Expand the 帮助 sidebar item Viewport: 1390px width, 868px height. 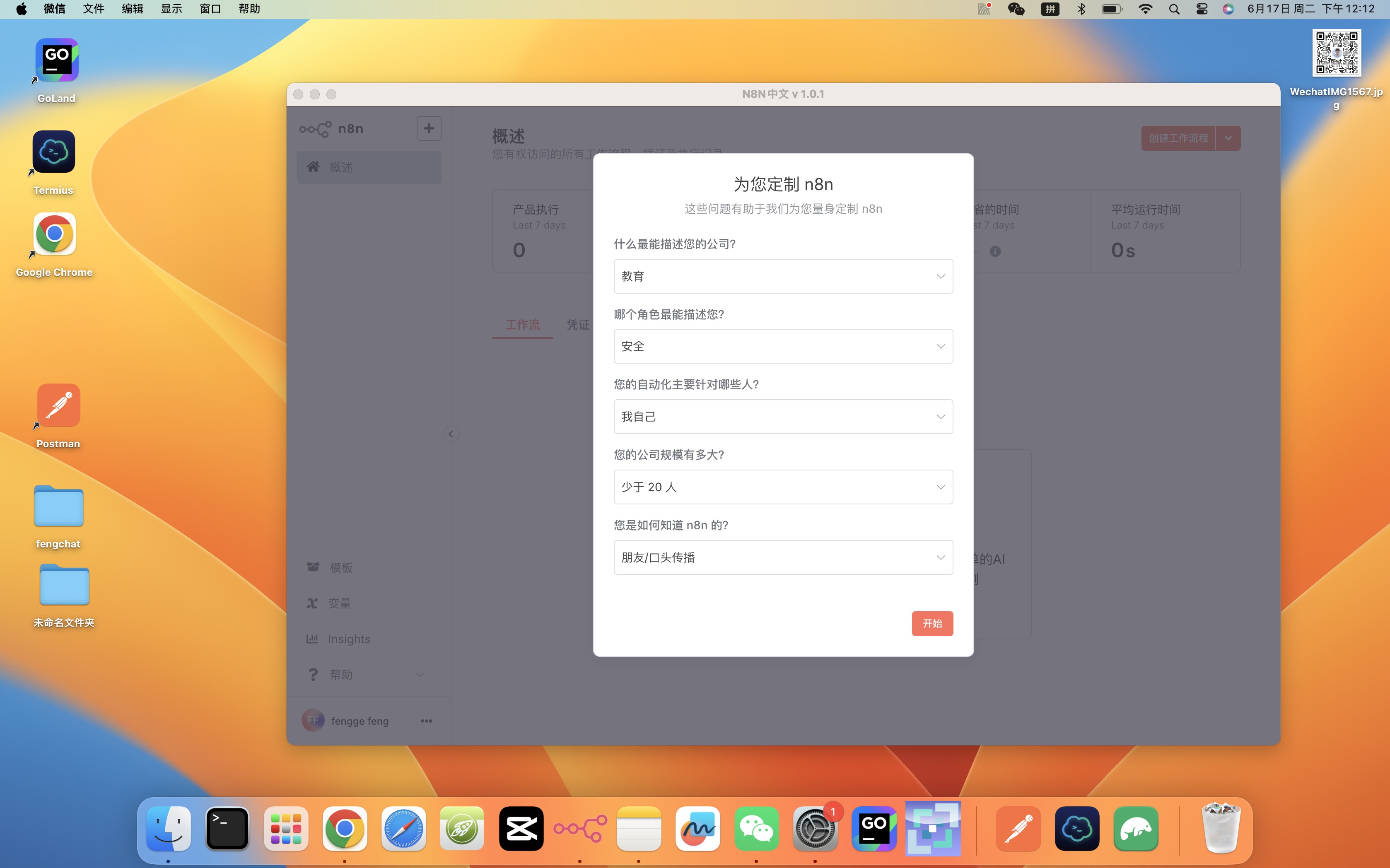369,675
